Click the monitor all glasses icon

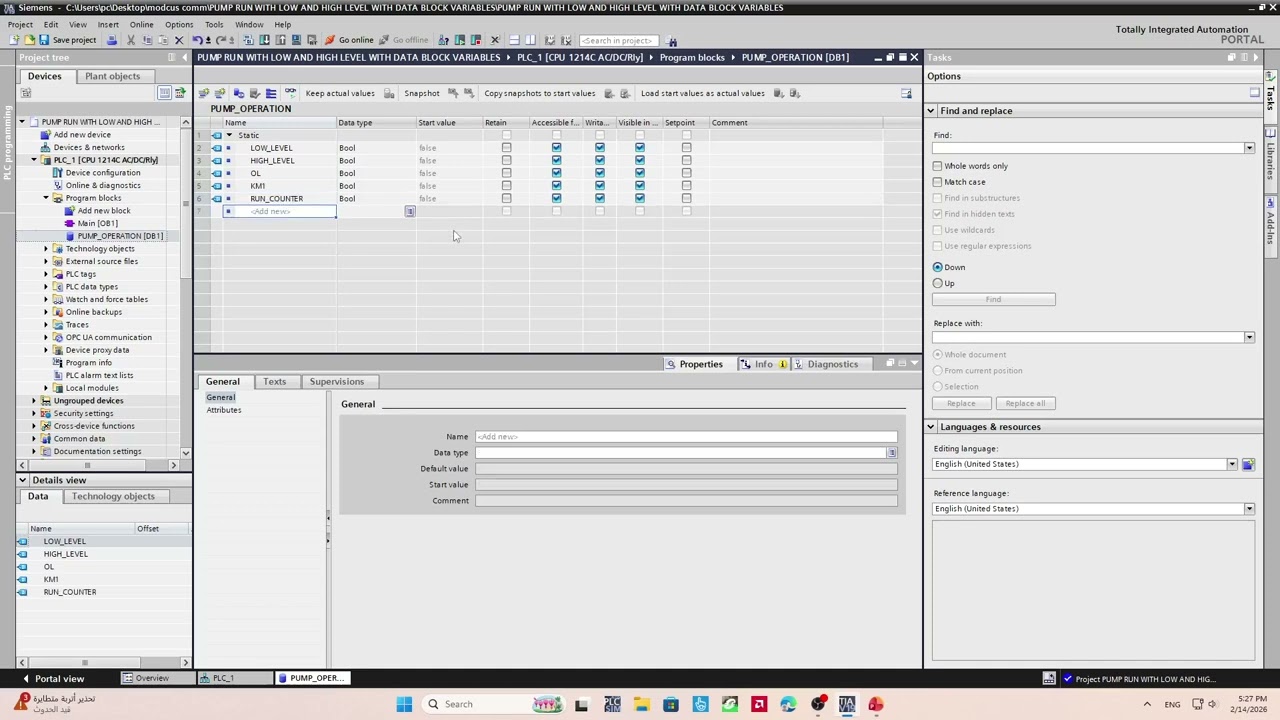click(290, 93)
